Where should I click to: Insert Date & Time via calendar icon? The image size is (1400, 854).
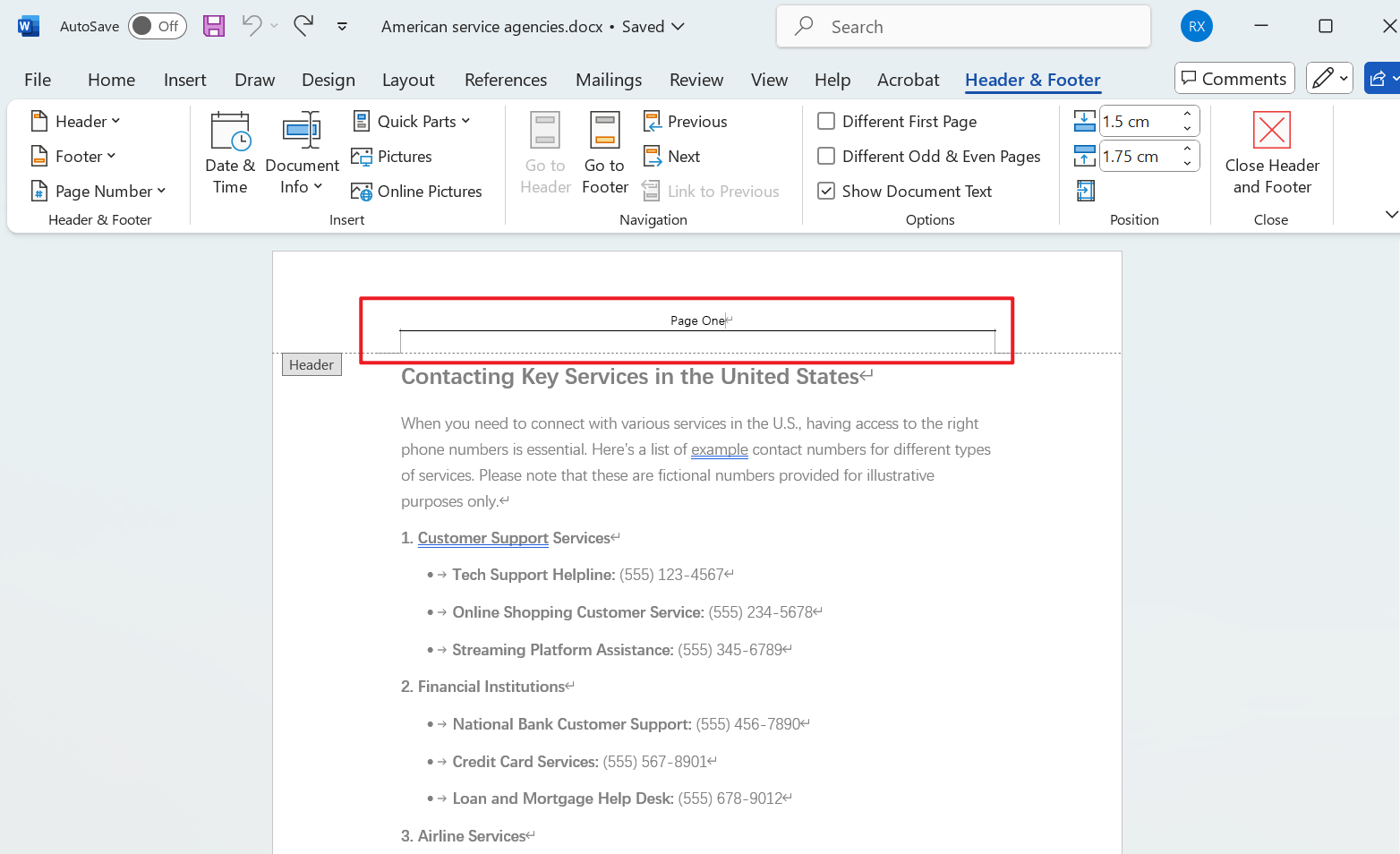pyautogui.click(x=230, y=132)
